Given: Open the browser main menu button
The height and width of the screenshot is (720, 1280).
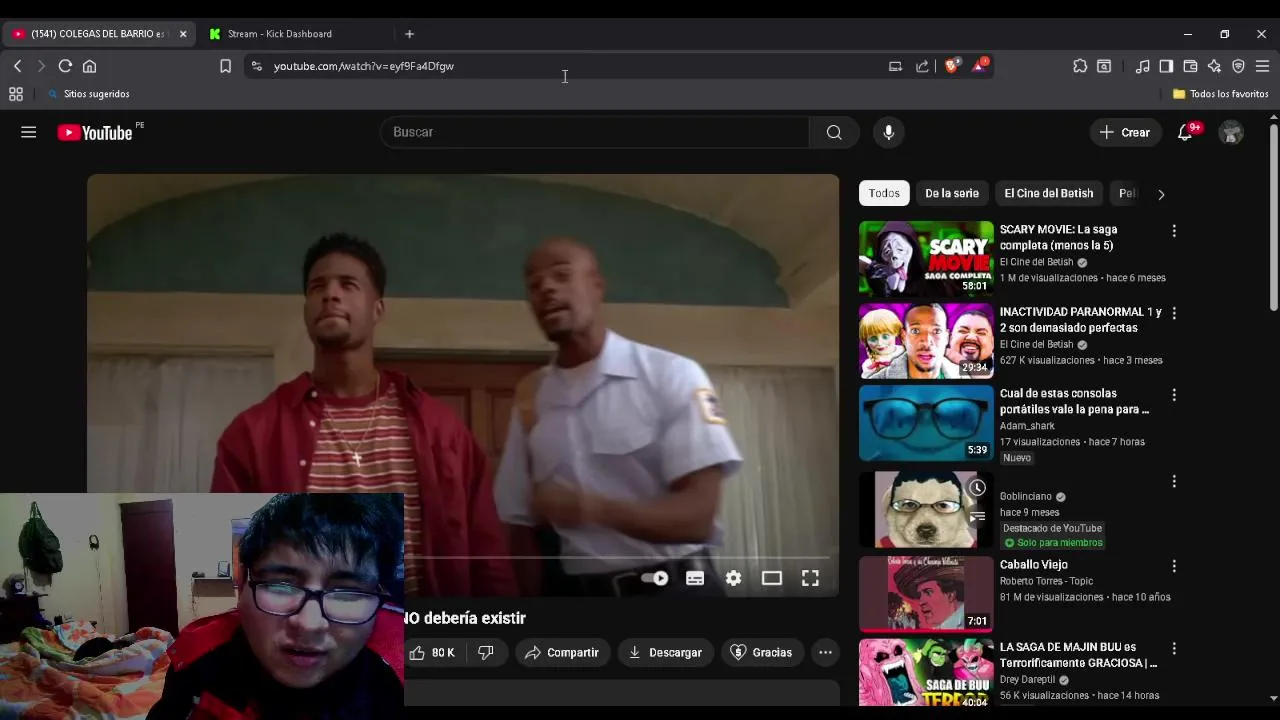Looking at the screenshot, I should tap(1262, 66).
